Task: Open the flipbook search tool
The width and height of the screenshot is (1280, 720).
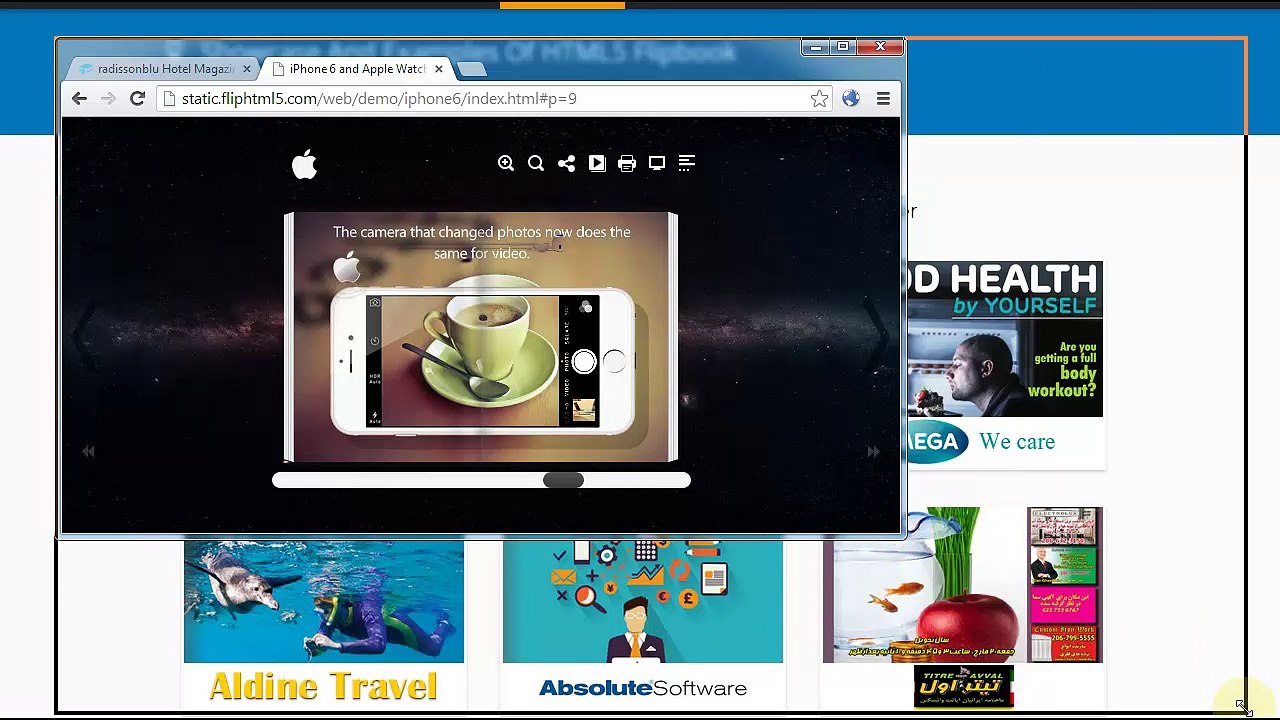Action: click(x=536, y=163)
